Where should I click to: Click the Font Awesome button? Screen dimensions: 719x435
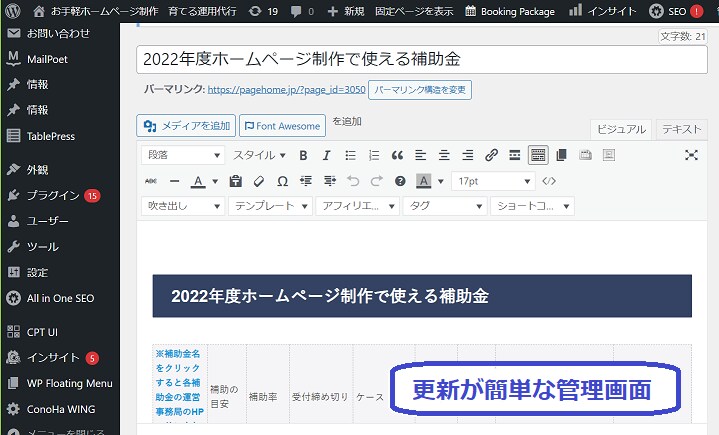coord(282,126)
